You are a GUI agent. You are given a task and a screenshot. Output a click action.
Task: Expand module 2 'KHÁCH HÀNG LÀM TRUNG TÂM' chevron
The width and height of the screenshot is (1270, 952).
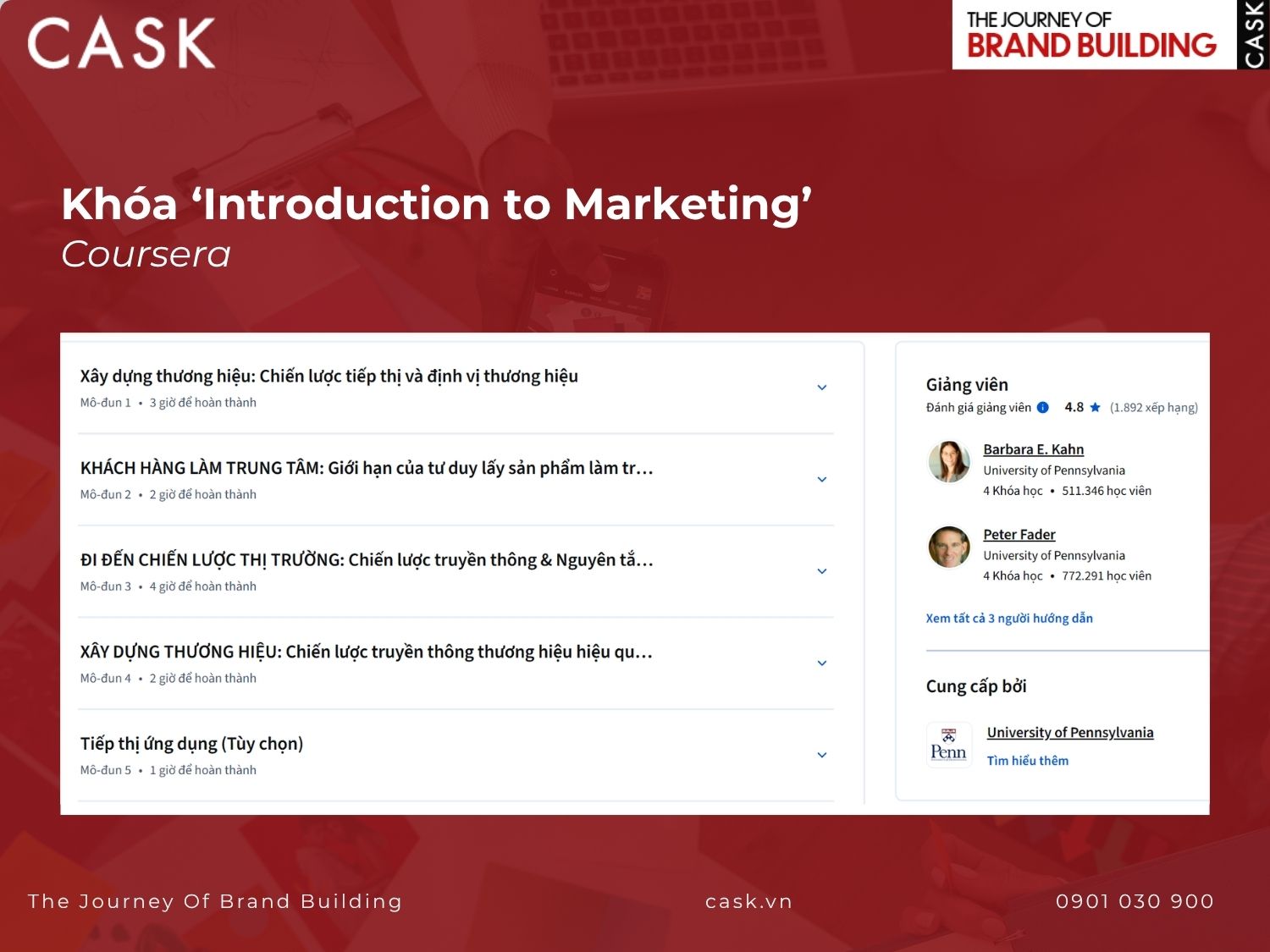point(821,480)
